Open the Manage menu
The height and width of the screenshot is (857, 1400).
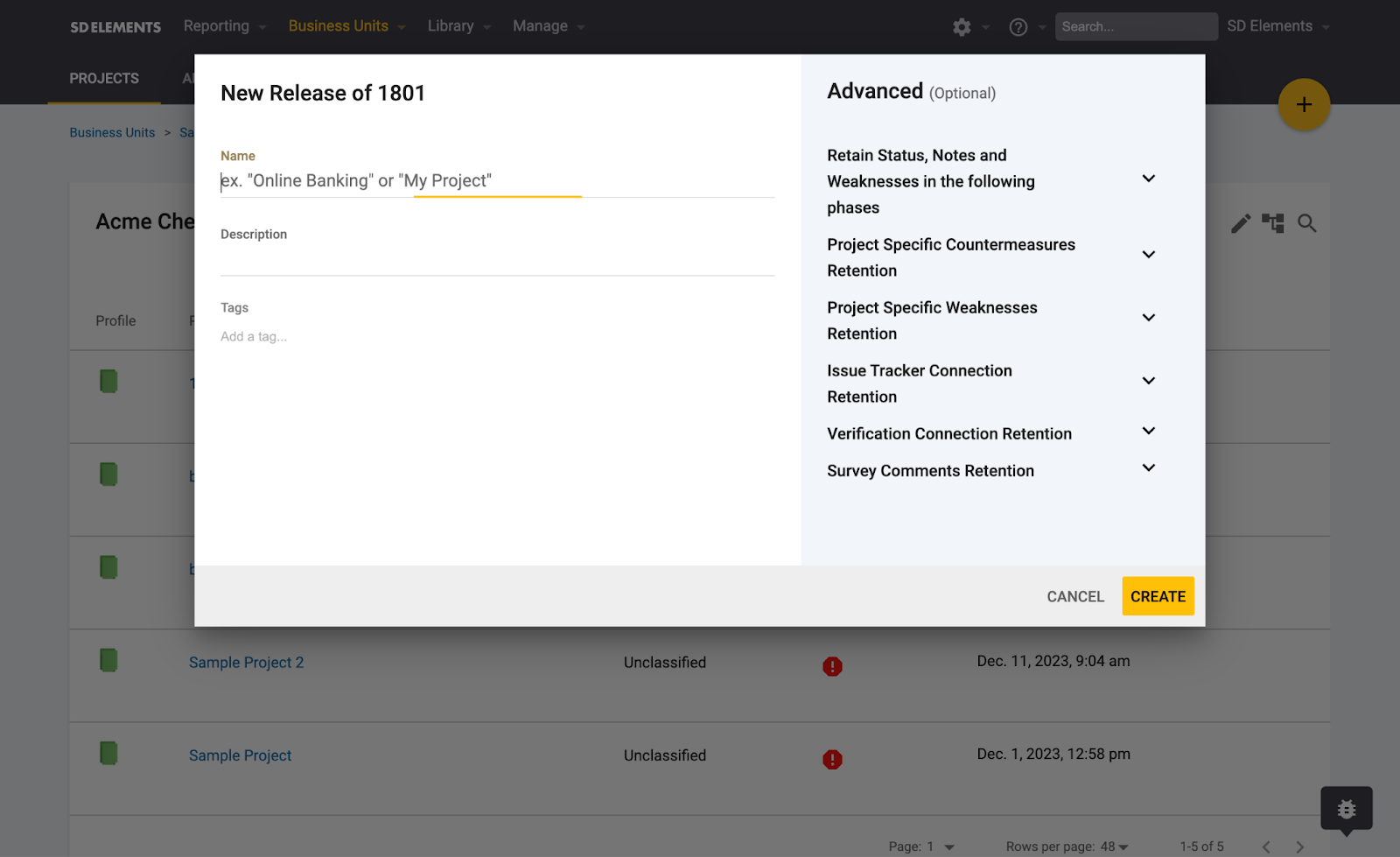[x=549, y=26]
